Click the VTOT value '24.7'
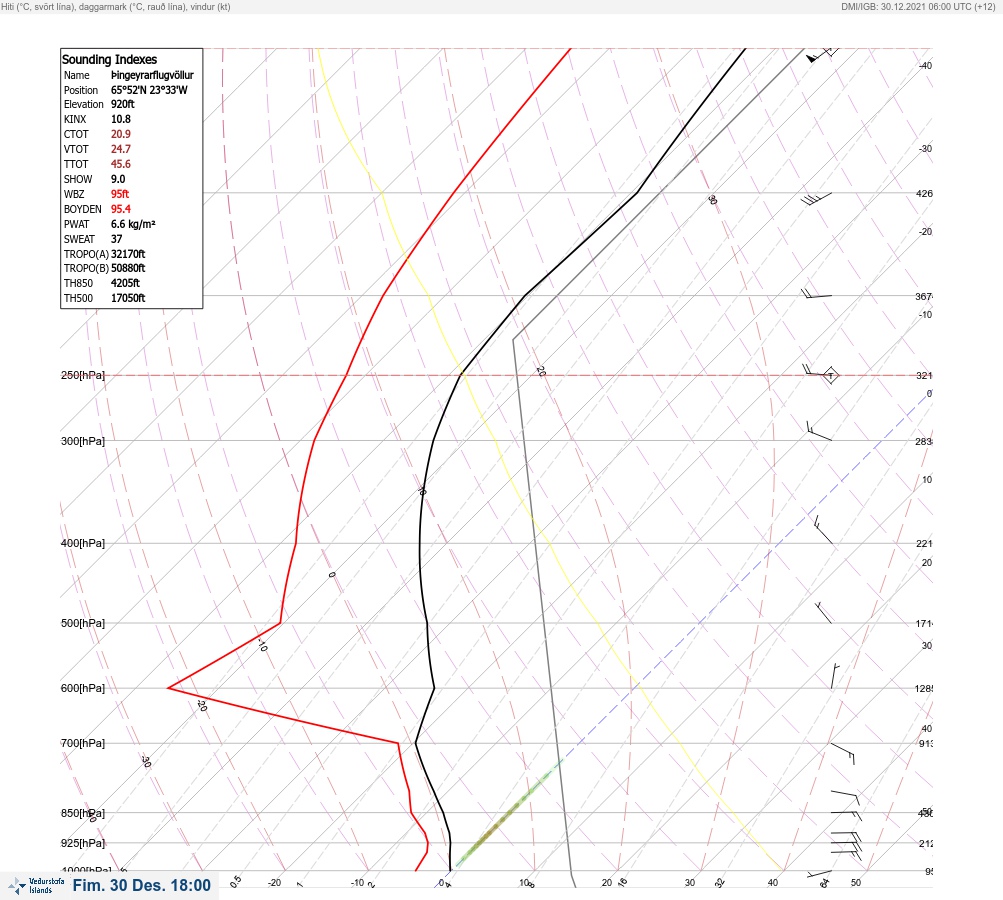The height and width of the screenshot is (900, 1003). [x=121, y=149]
